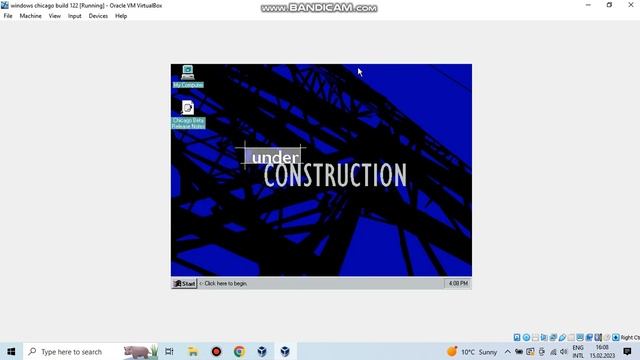Click the floppy drive indicator icon
The width and height of the screenshot is (640, 360).
point(535,337)
